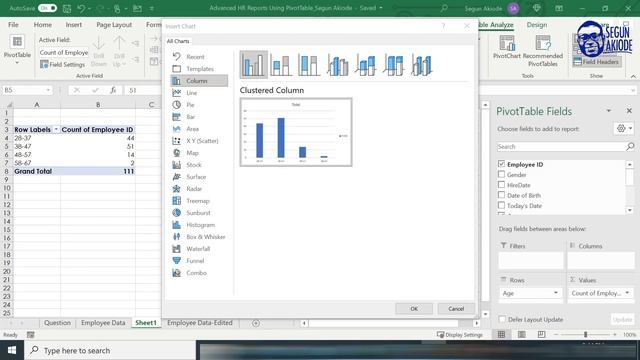Open the Employee Data sheet tab

tap(103, 323)
